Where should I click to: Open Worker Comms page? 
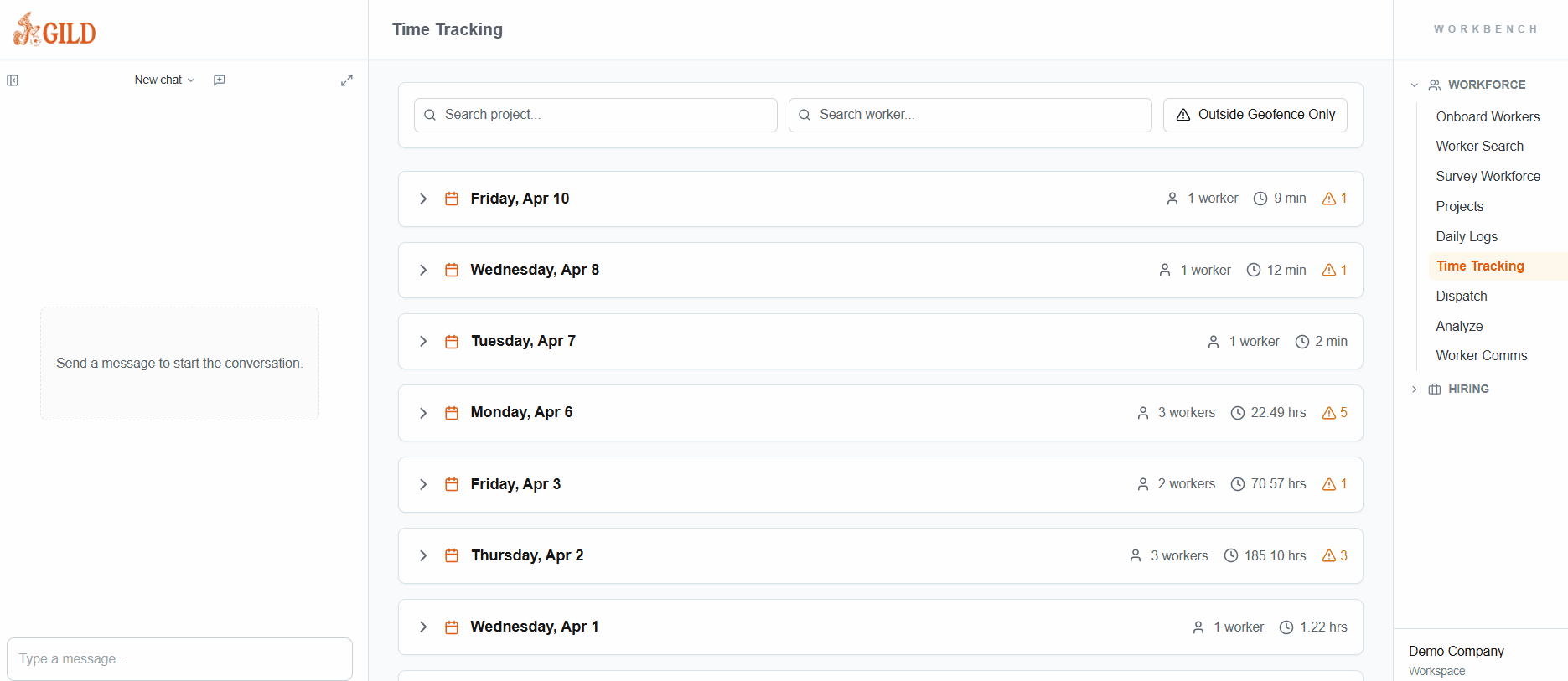pyautogui.click(x=1481, y=355)
